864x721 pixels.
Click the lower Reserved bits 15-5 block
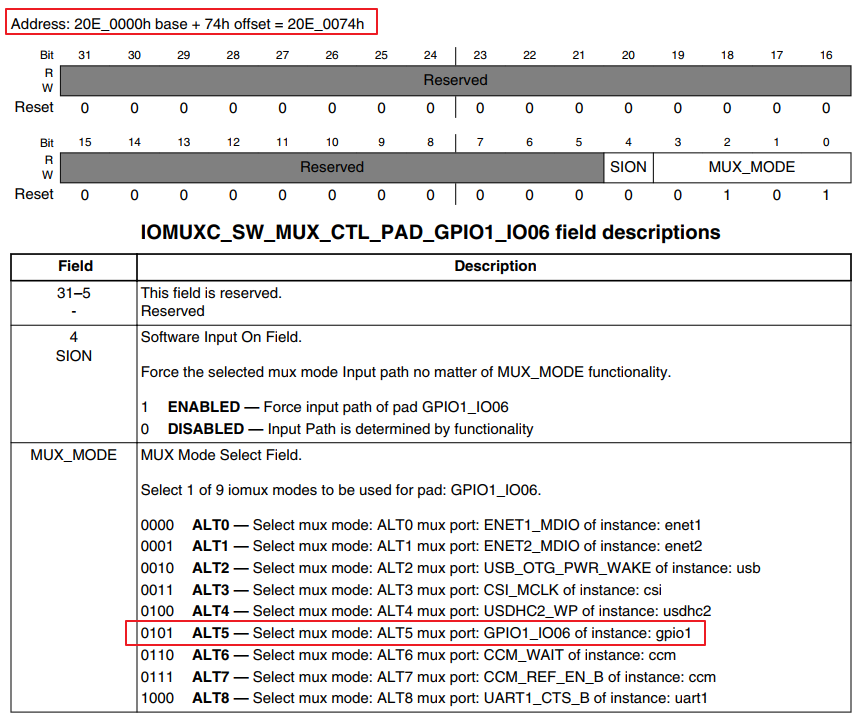point(332,167)
